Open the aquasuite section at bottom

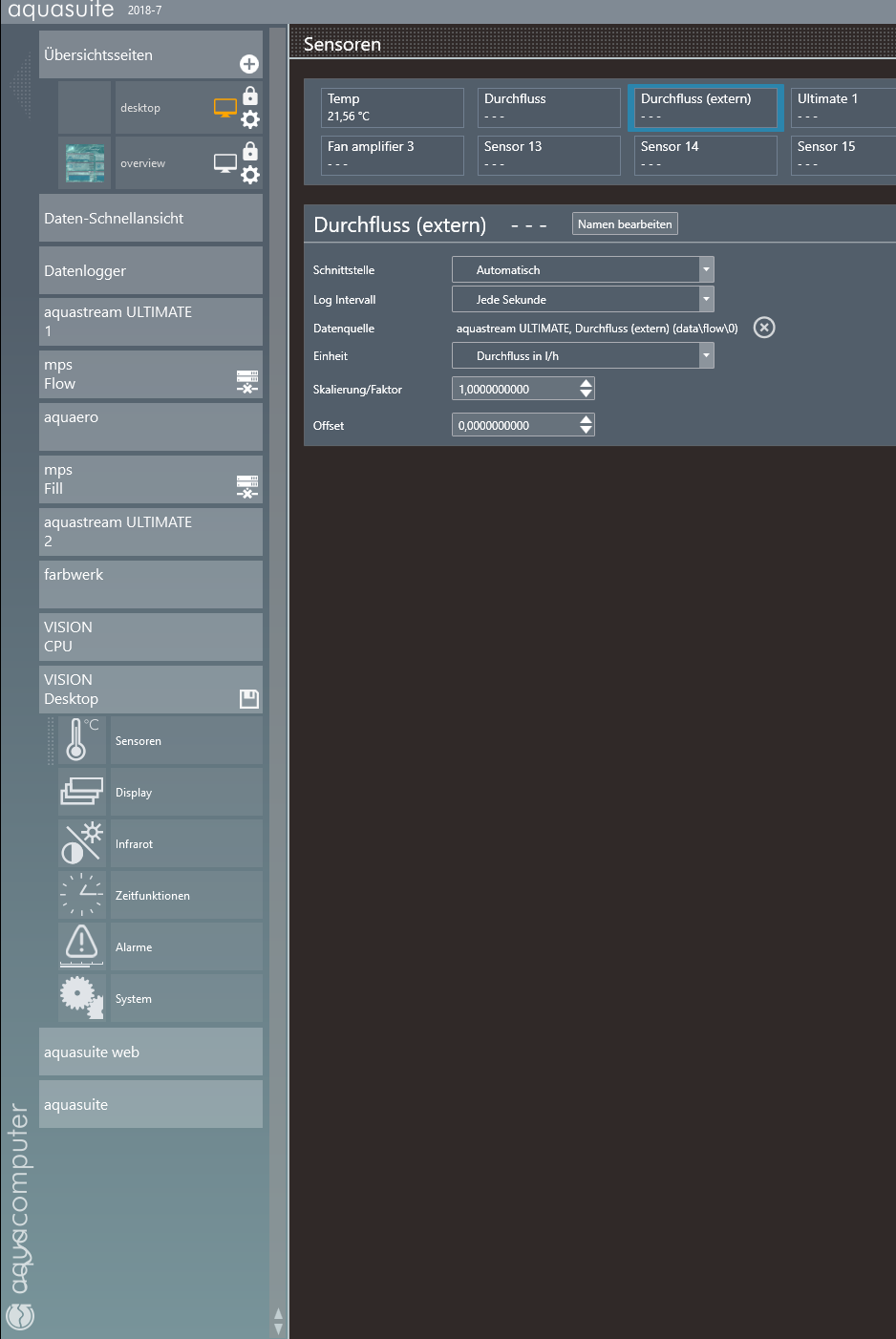tap(151, 1104)
